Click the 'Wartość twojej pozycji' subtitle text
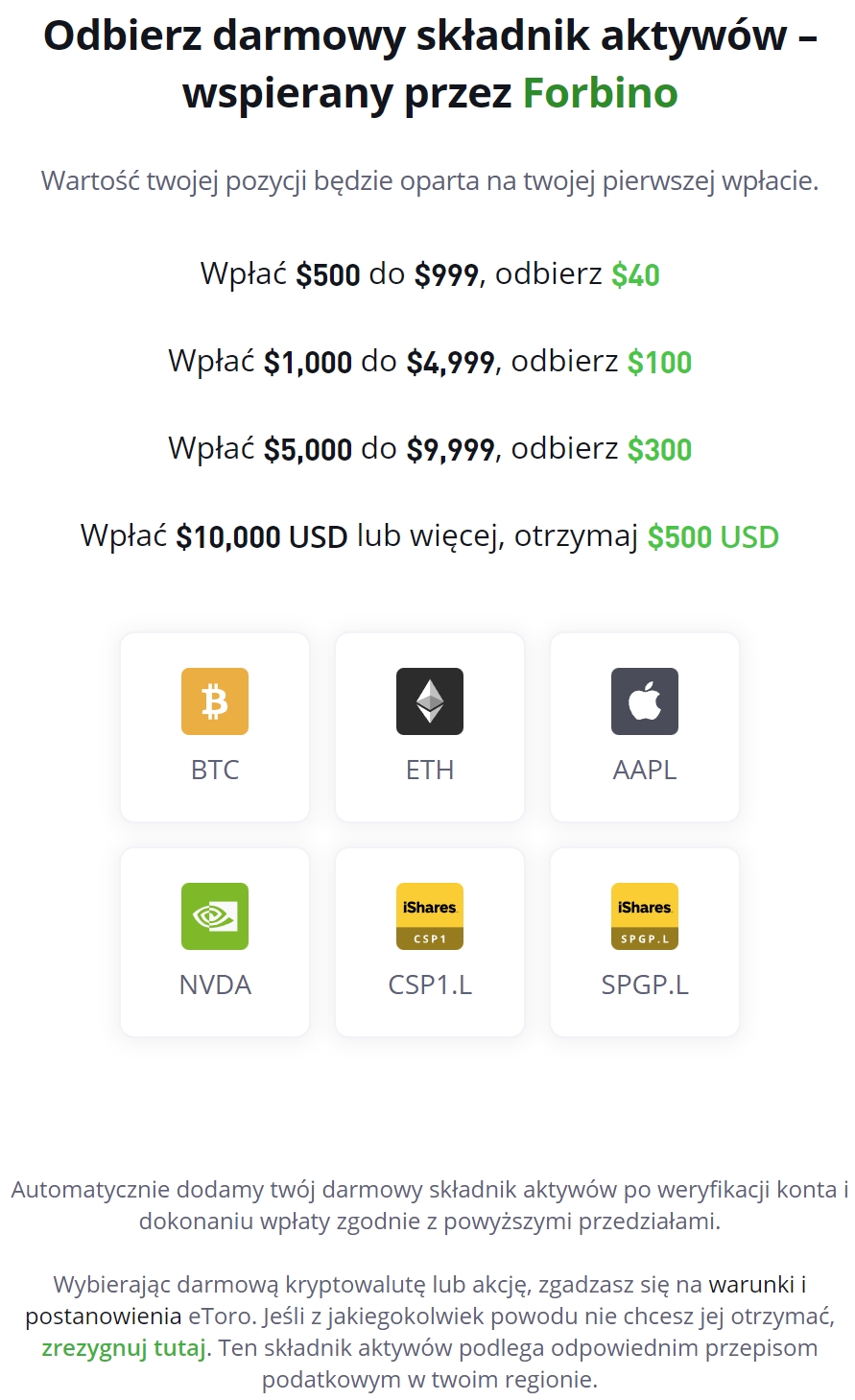Screen dimensions: 855x1400 click(430, 180)
